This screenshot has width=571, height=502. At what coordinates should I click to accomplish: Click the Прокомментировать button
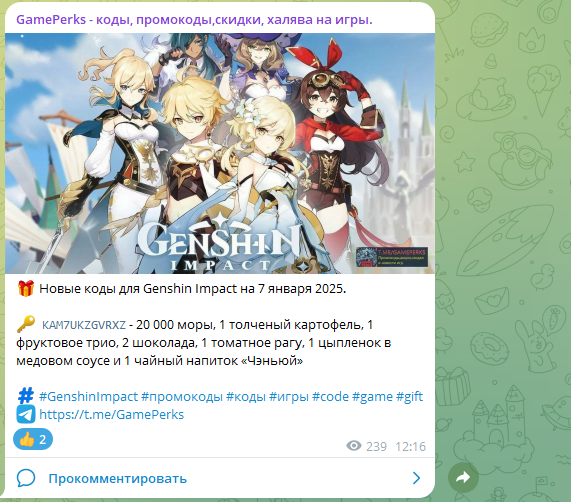(x=117, y=478)
